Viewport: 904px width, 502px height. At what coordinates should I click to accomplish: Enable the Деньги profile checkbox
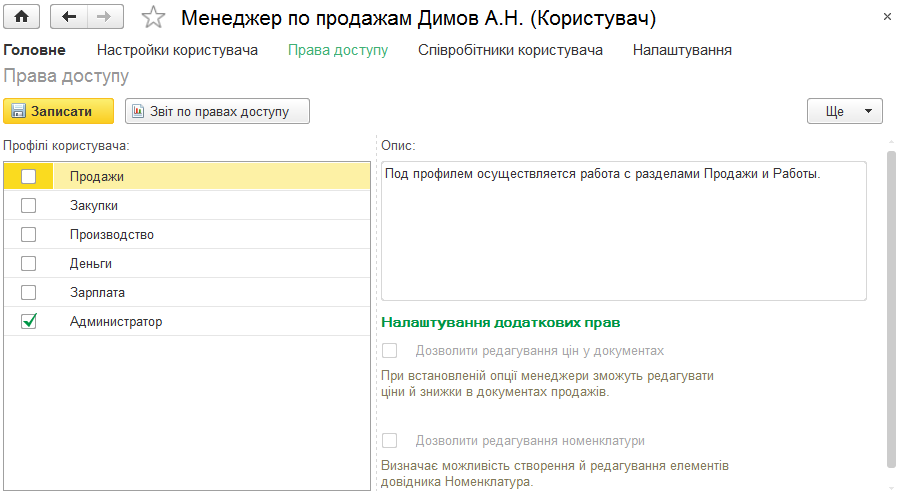click(28, 263)
